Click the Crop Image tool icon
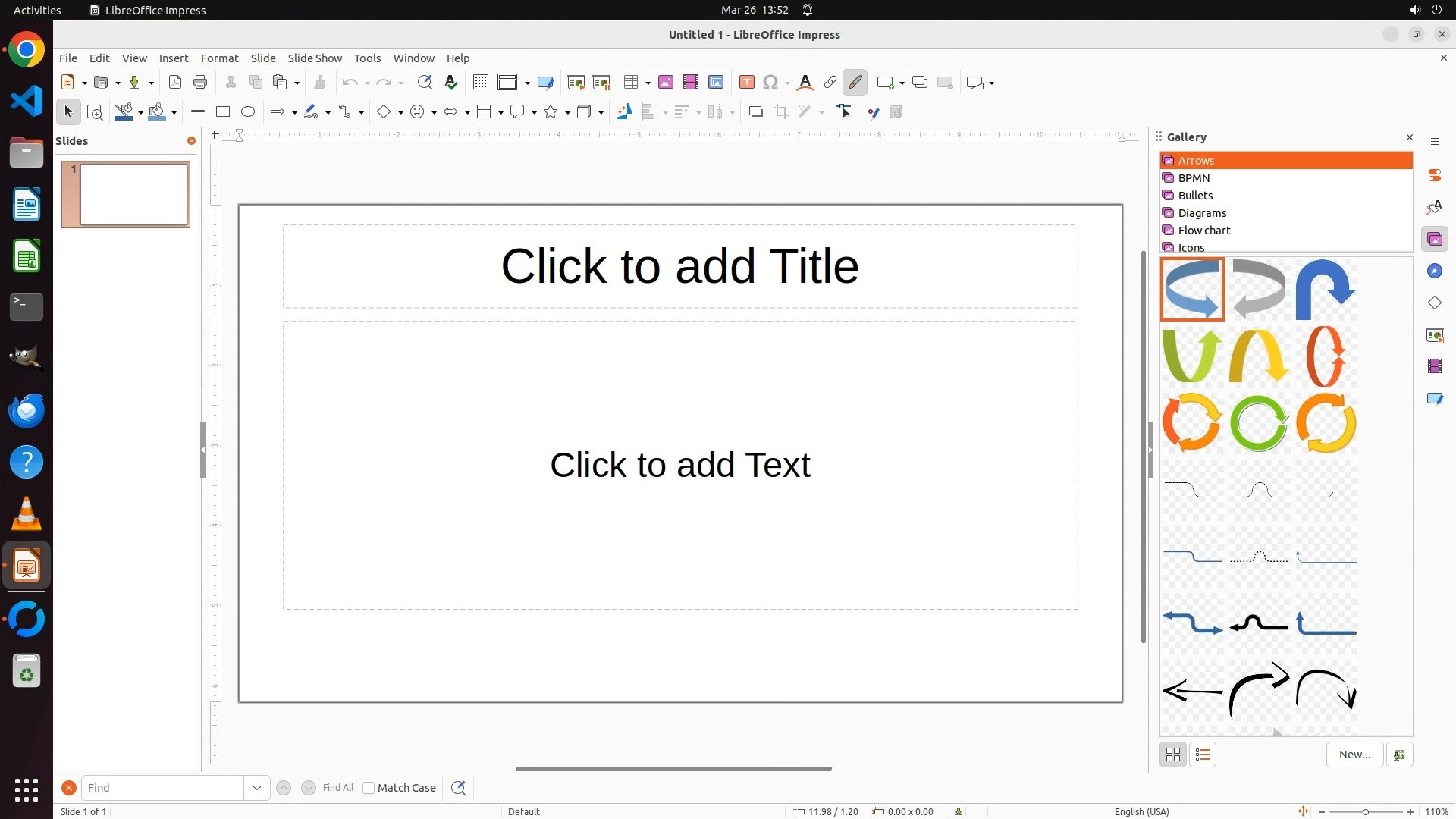 781,112
